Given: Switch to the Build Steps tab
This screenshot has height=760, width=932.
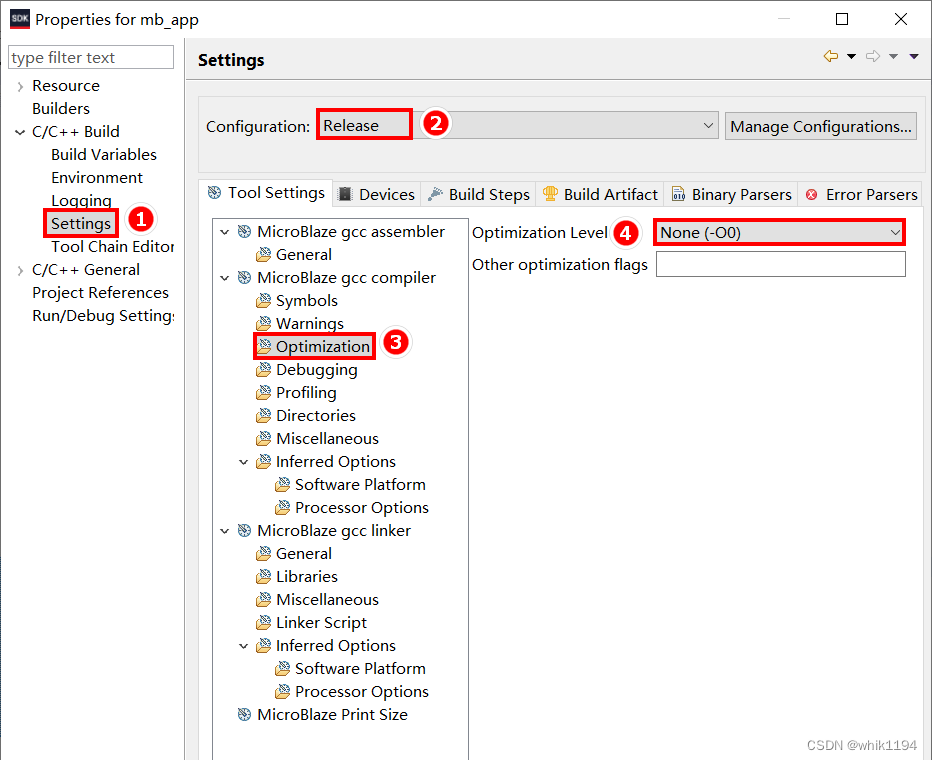Looking at the screenshot, I should [x=478, y=194].
